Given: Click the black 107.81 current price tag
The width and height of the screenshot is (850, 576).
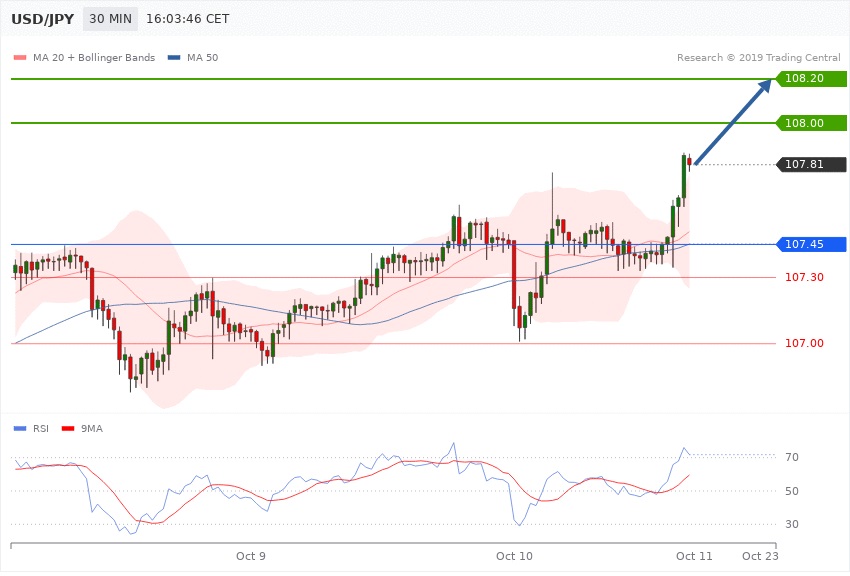Looking at the screenshot, I should 811,164.
